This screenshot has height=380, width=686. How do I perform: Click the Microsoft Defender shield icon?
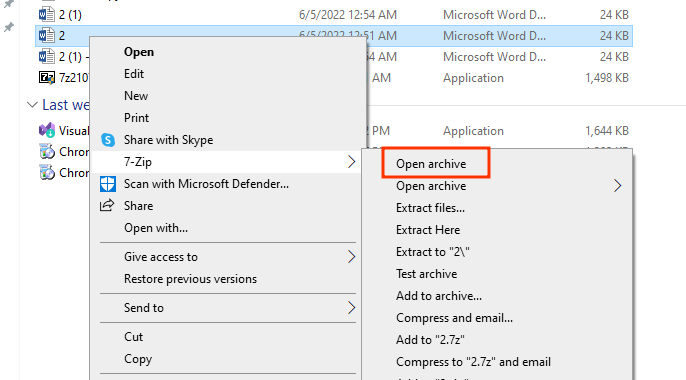(108, 184)
